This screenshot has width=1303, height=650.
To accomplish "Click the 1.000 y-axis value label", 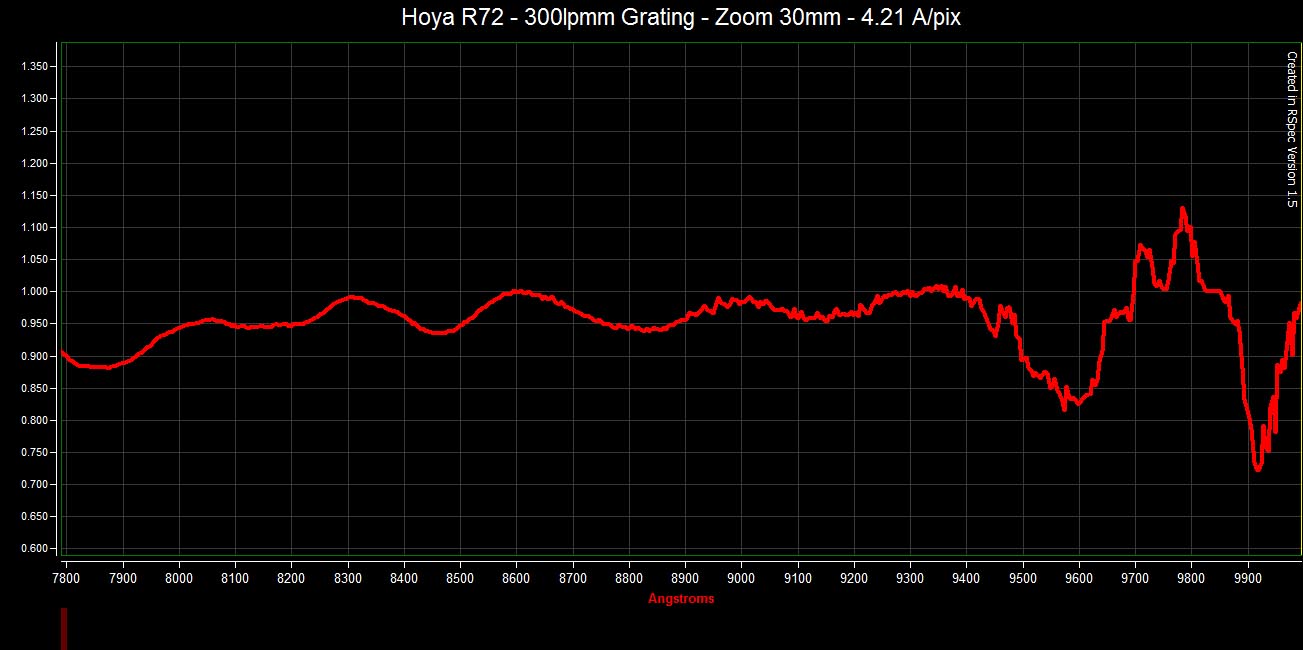I will pos(34,292).
